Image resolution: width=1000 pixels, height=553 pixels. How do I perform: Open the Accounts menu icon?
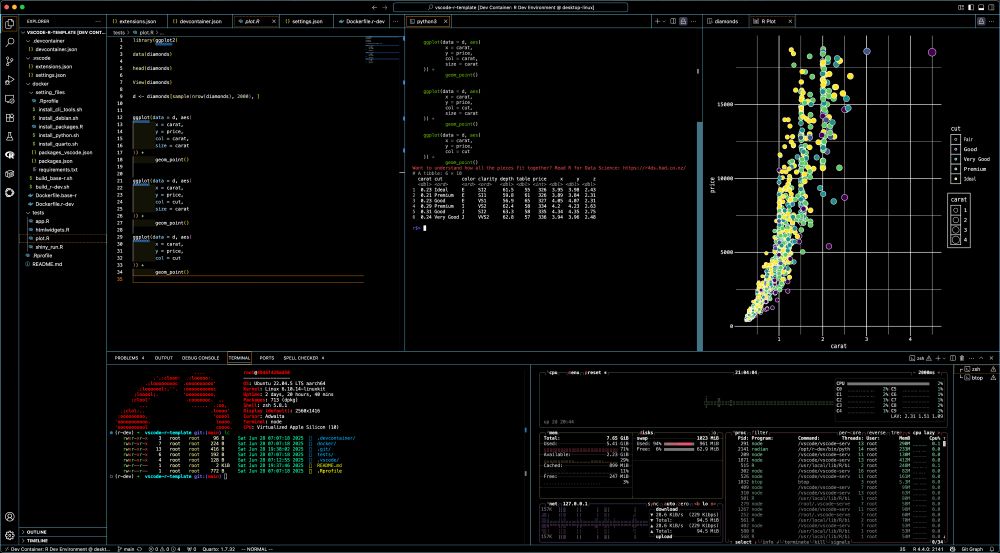pyautogui.click(x=10, y=517)
